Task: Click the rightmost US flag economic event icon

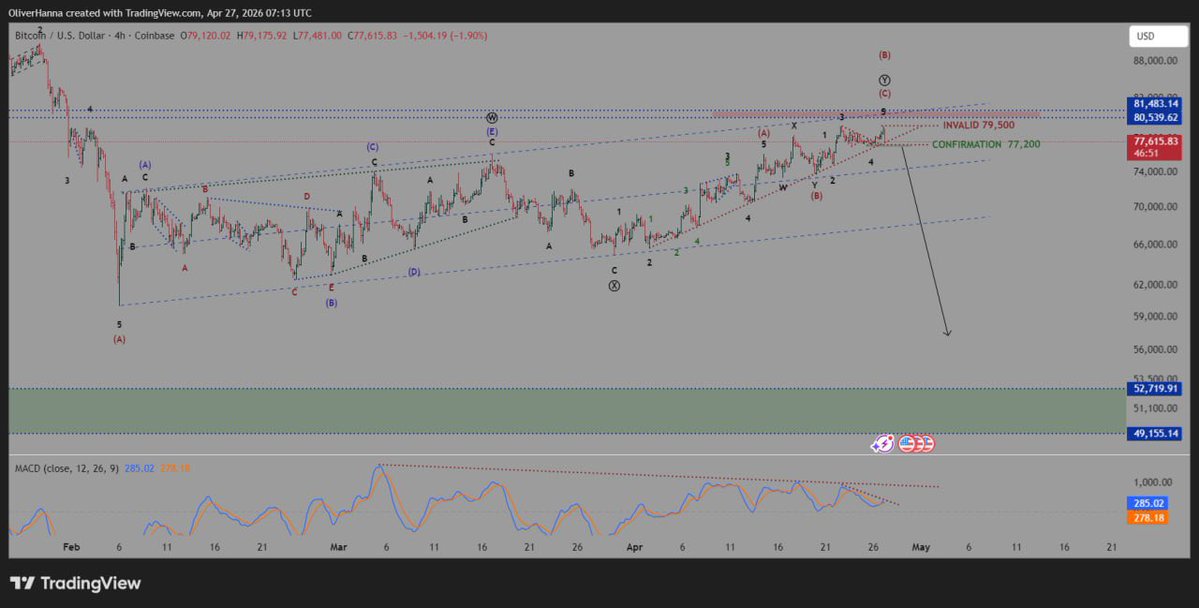Action: [928, 443]
